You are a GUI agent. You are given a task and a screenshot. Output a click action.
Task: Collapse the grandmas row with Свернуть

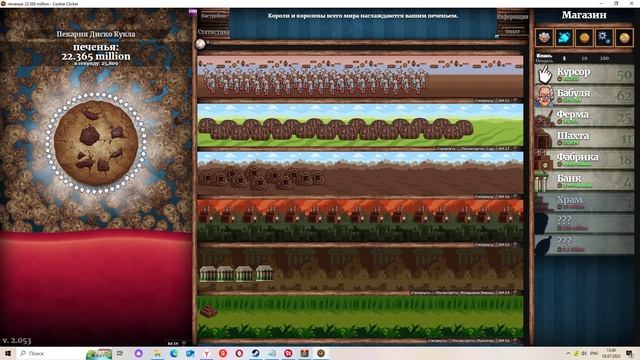pyautogui.click(x=484, y=100)
